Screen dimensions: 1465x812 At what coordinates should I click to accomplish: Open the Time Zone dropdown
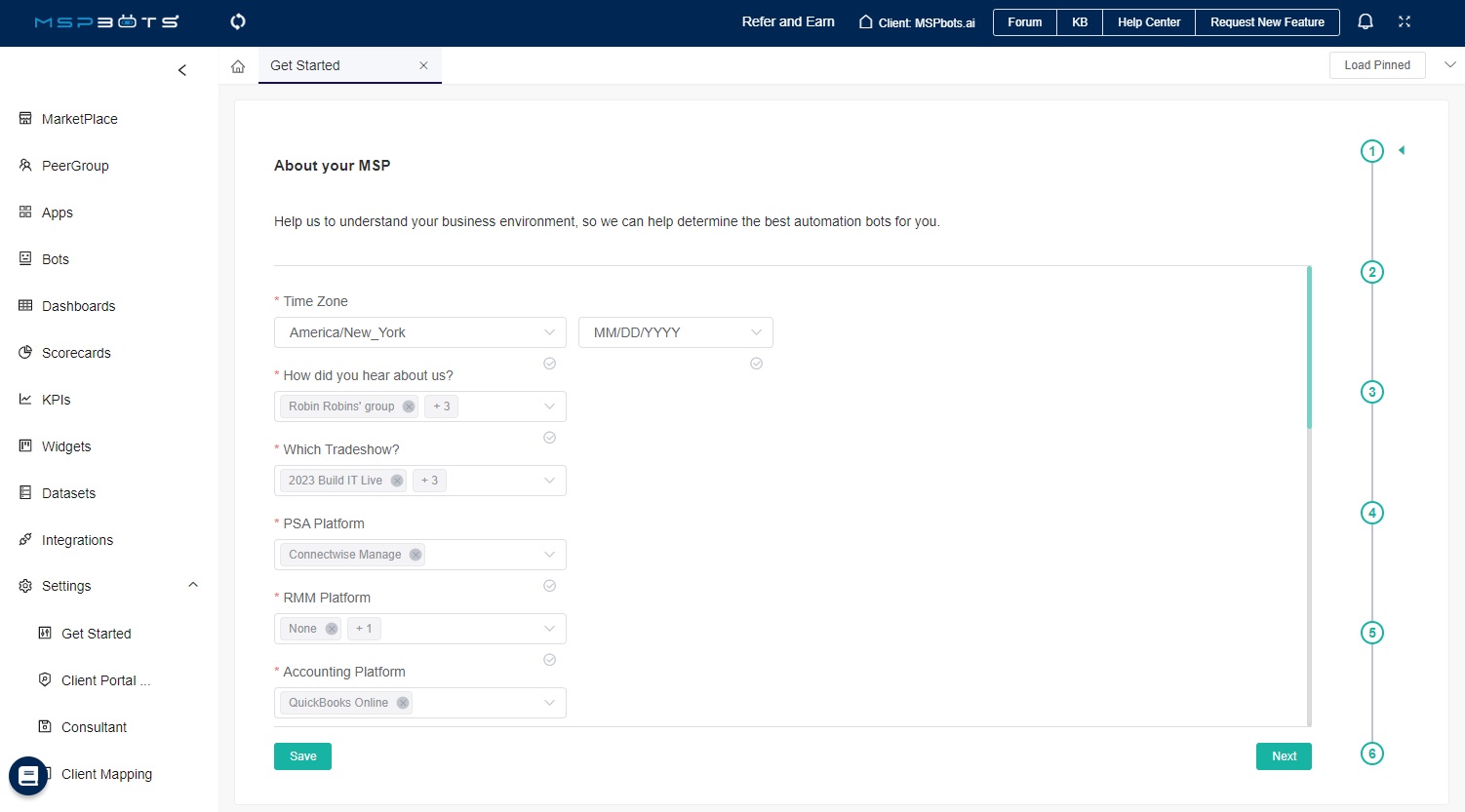[x=419, y=332]
